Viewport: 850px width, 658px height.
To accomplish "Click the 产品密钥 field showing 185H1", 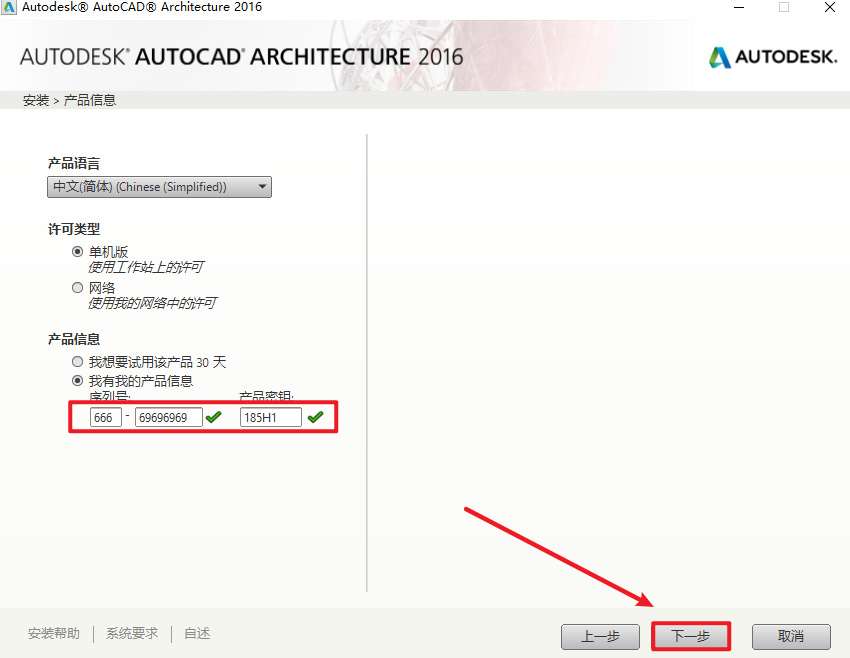I will point(270,417).
